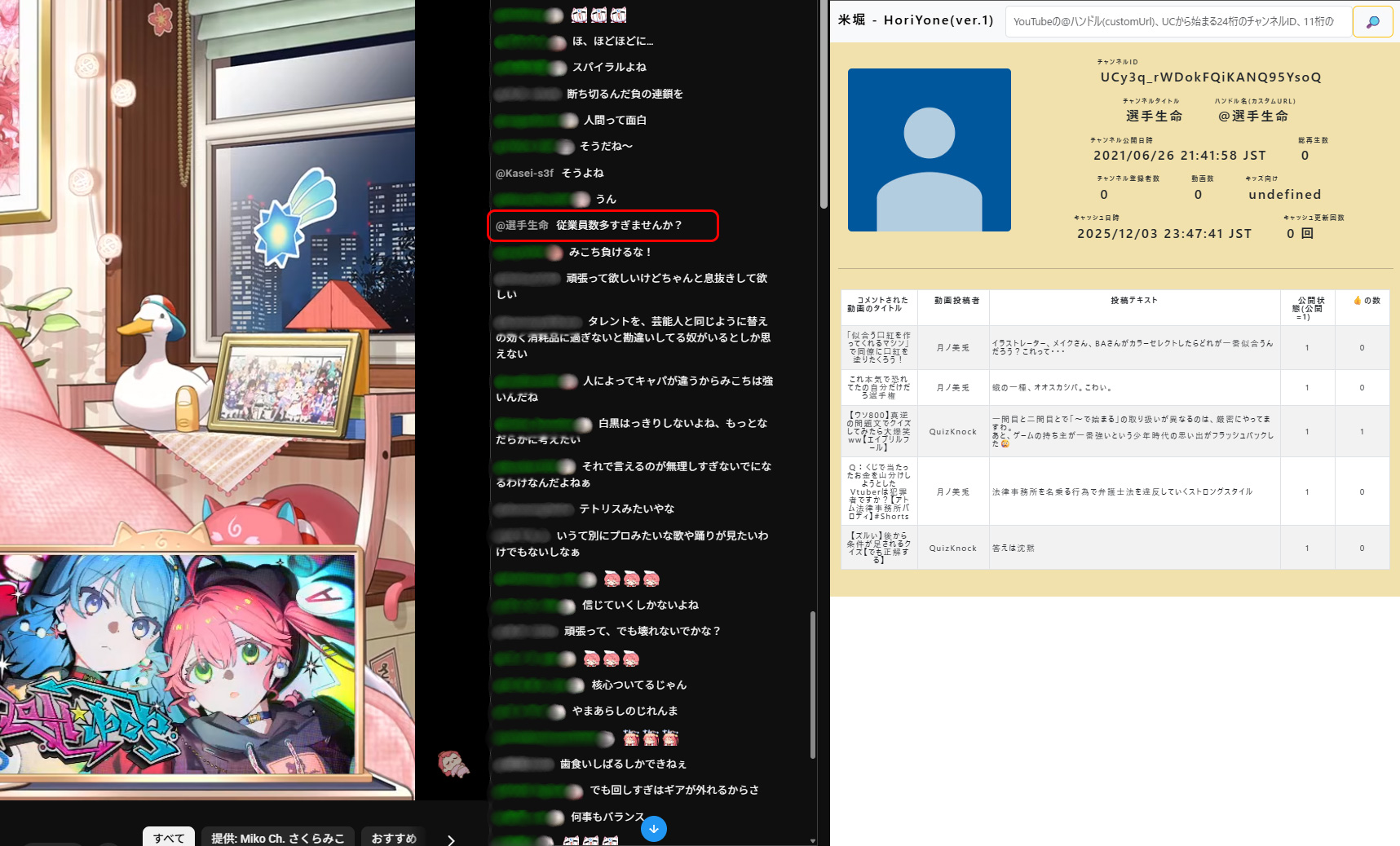The image size is (1400, 846).
Task: Select the おすすめ filter chip
Action: [394, 838]
